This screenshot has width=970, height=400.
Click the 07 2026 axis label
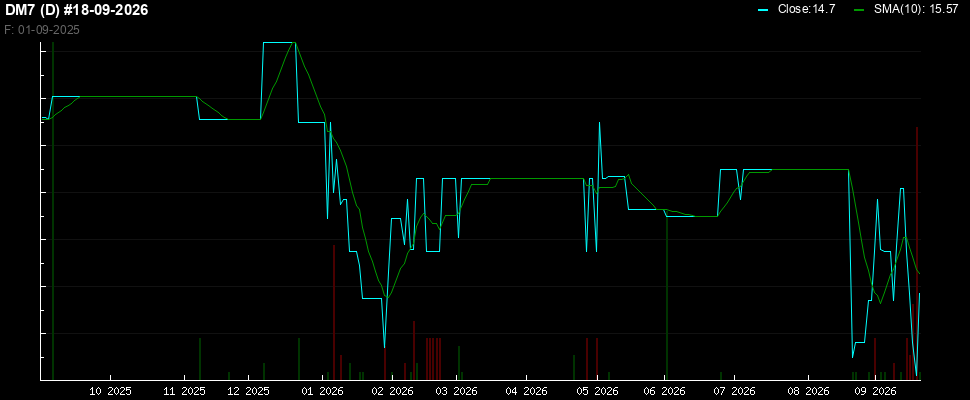coord(734,391)
